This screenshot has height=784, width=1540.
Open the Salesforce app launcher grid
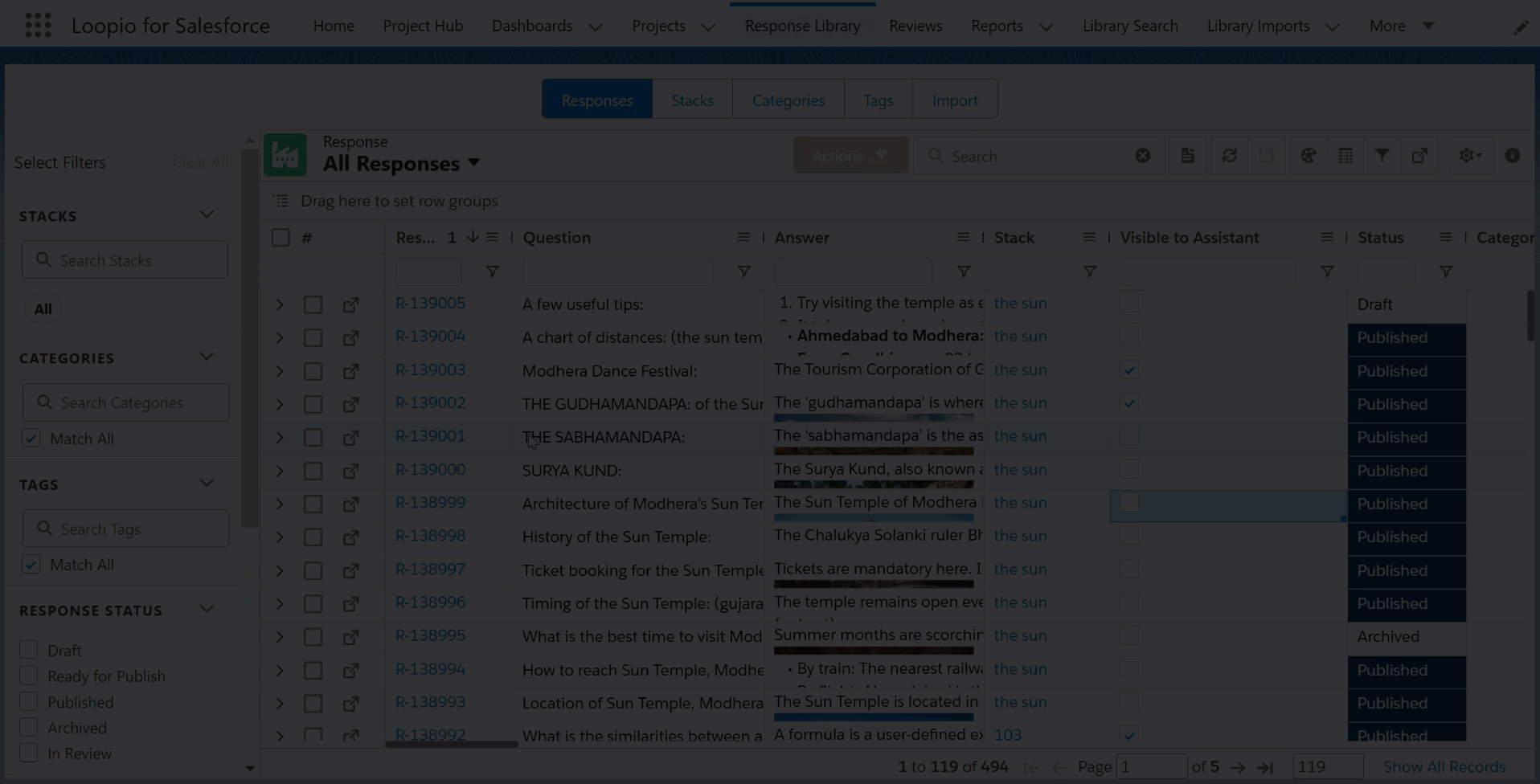click(38, 26)
